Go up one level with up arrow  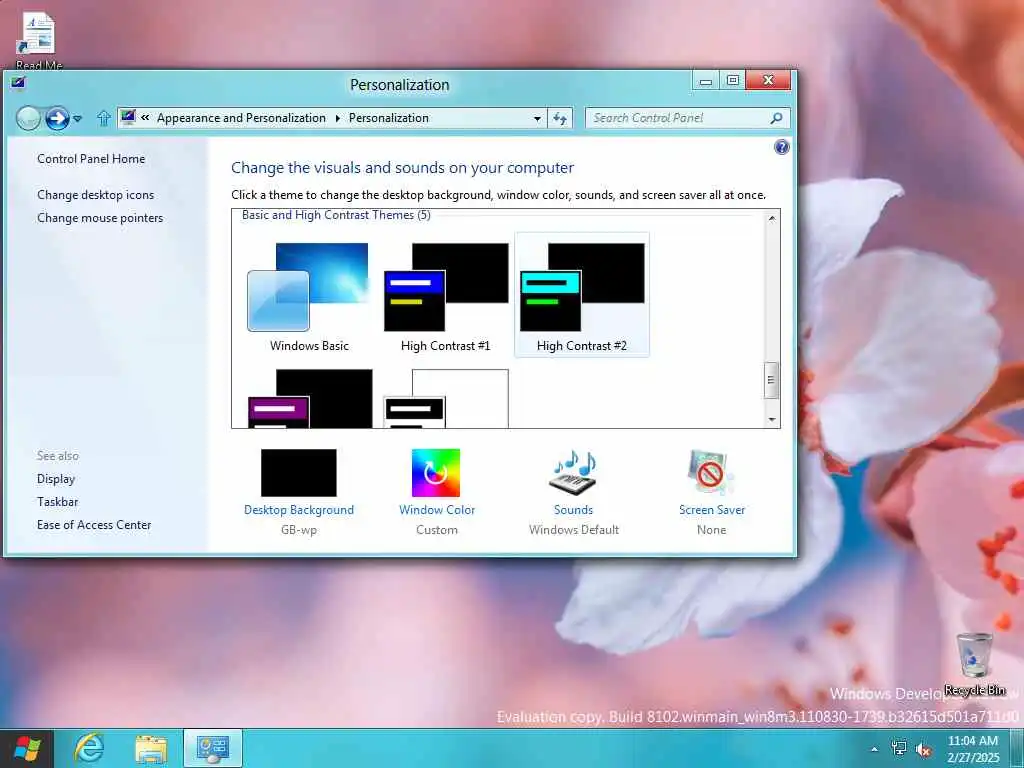pyautogui.click(x=103, y=118)
